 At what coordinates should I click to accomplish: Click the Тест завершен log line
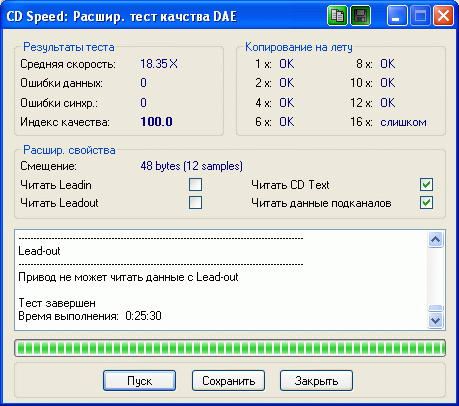[57, 303]
